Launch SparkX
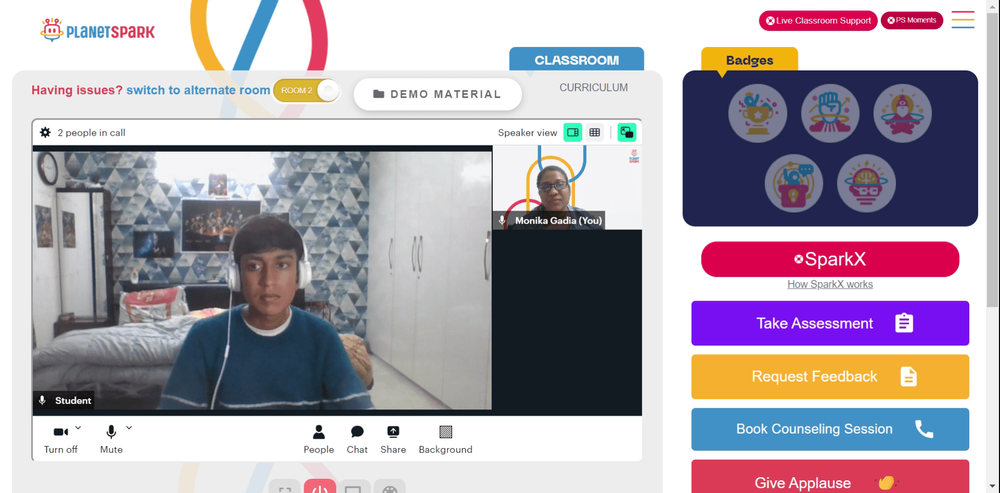1000x493 pixels. click(830, 259)
